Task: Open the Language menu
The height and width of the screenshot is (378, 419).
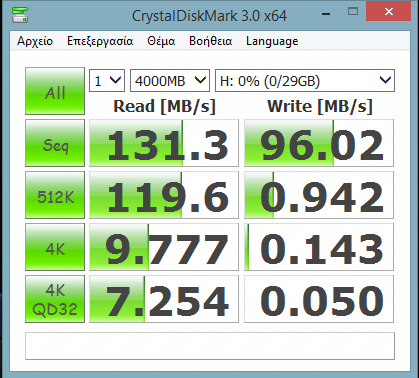Action: coord(272,41)
